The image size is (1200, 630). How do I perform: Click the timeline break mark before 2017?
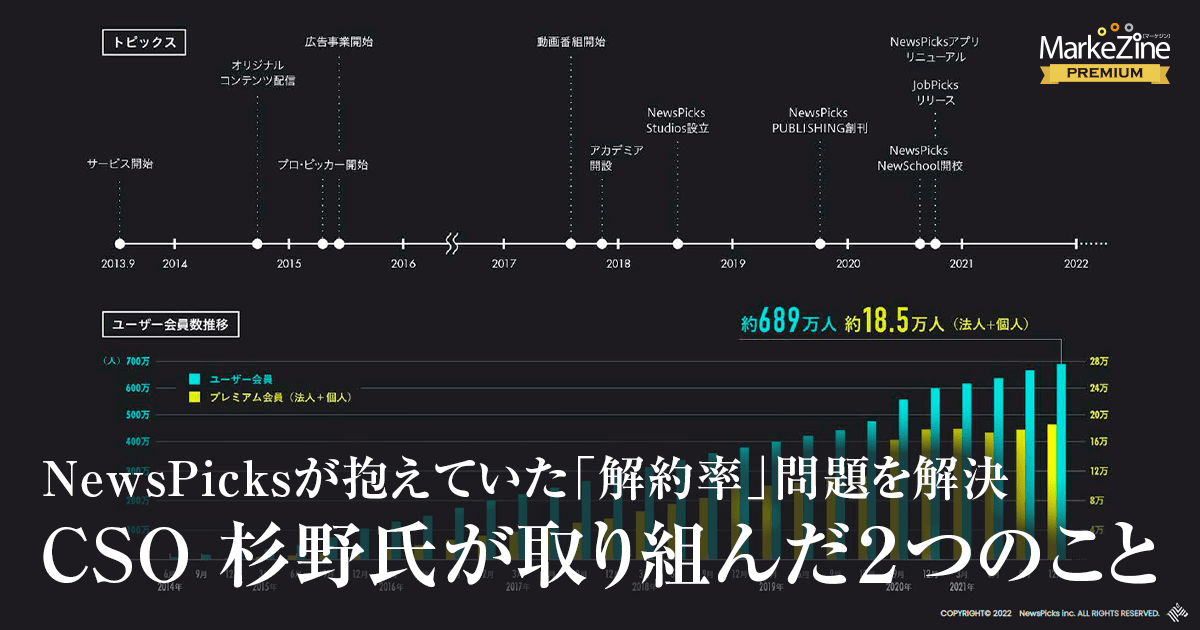pyautogui.click(x=452, y=243)
